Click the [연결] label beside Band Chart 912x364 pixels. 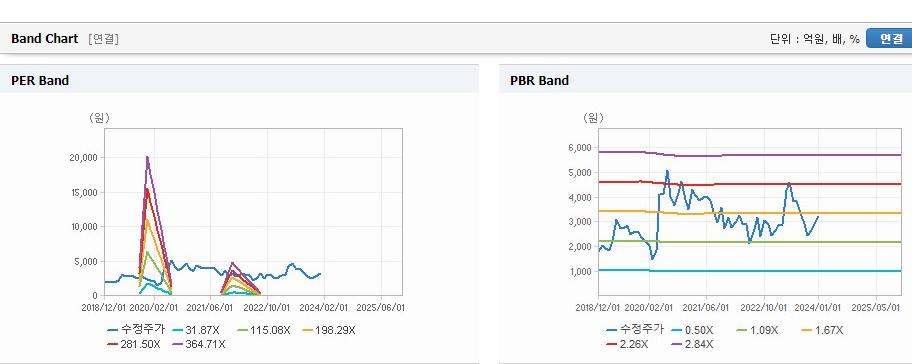[x=104, y=39]
